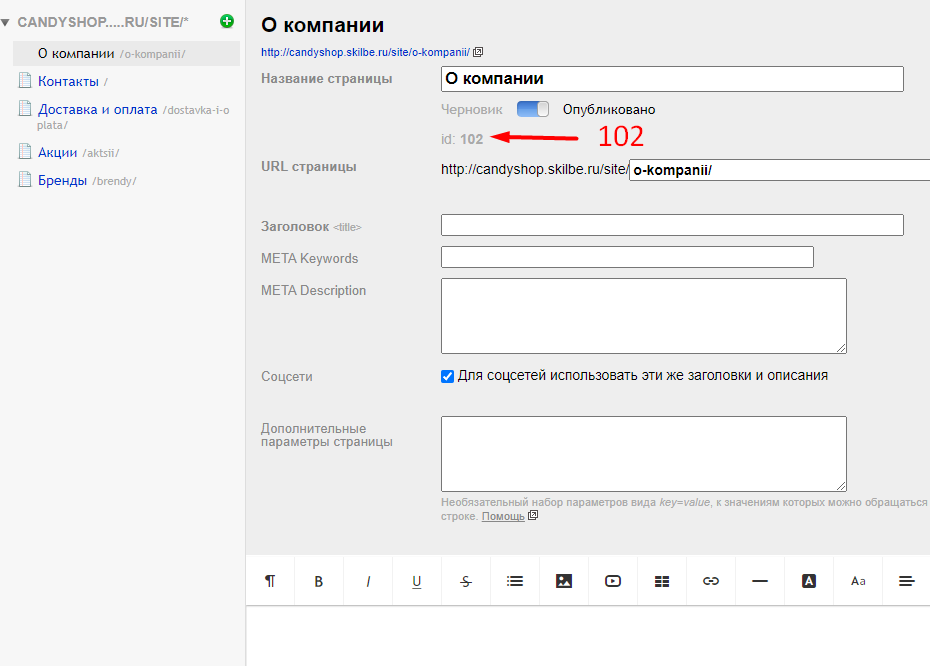This screenshot has width=930, height=666.
Task: Apply underline formatting
Action: [417, 581]
